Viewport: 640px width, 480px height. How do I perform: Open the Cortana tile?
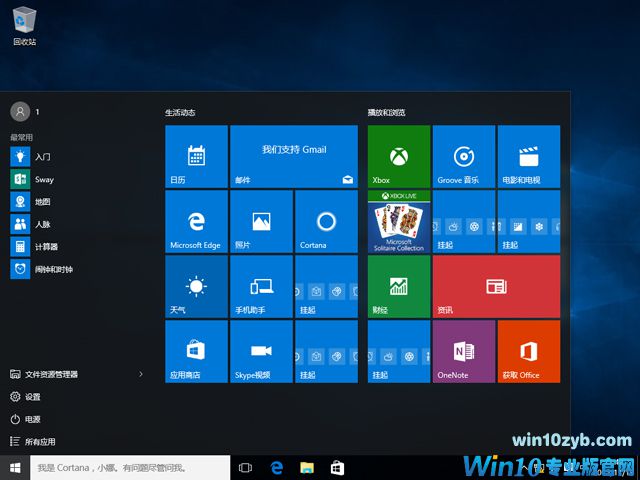(x=325, y=221)
